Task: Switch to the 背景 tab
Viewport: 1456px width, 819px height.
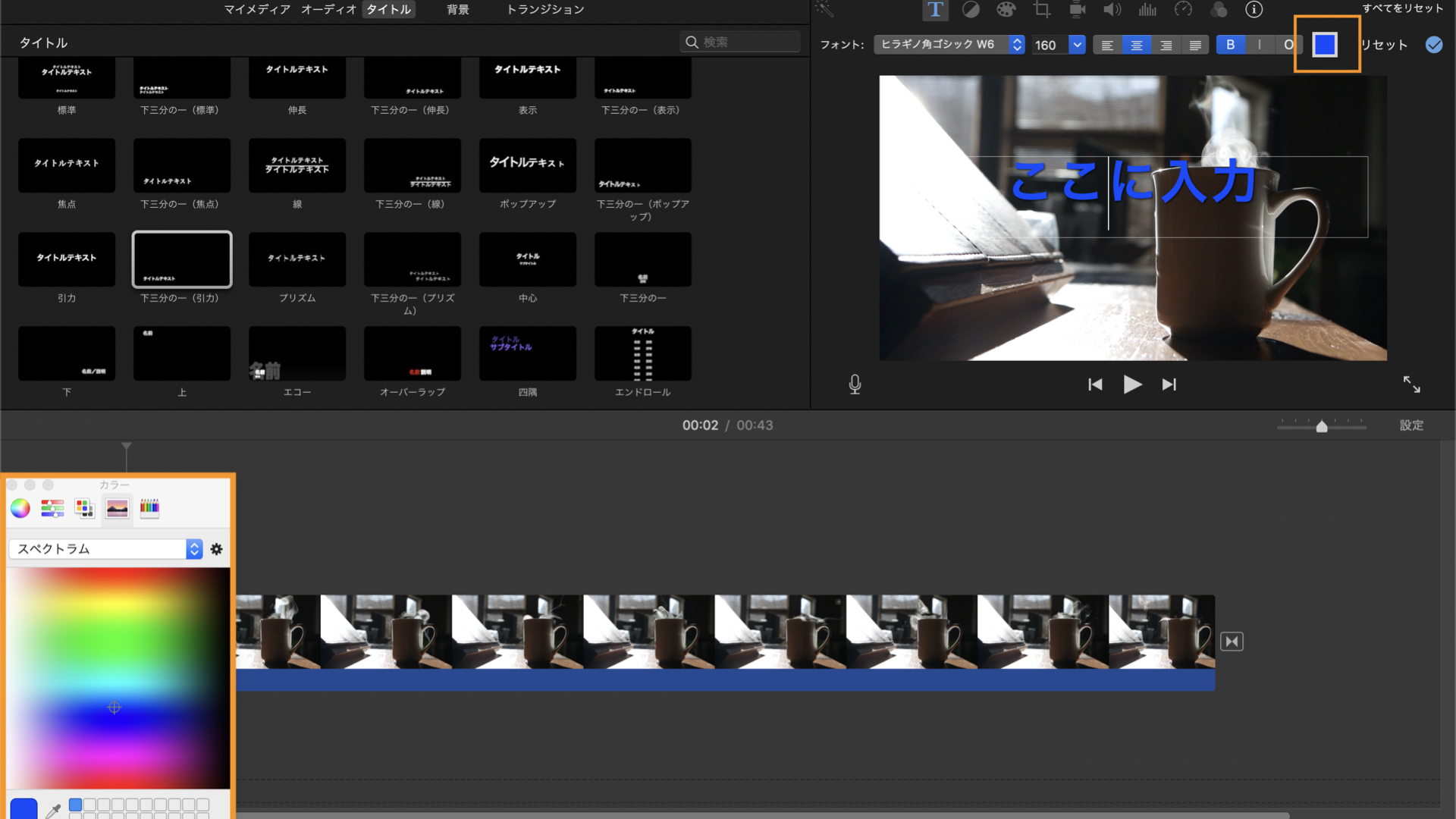Action: (457, 9)
